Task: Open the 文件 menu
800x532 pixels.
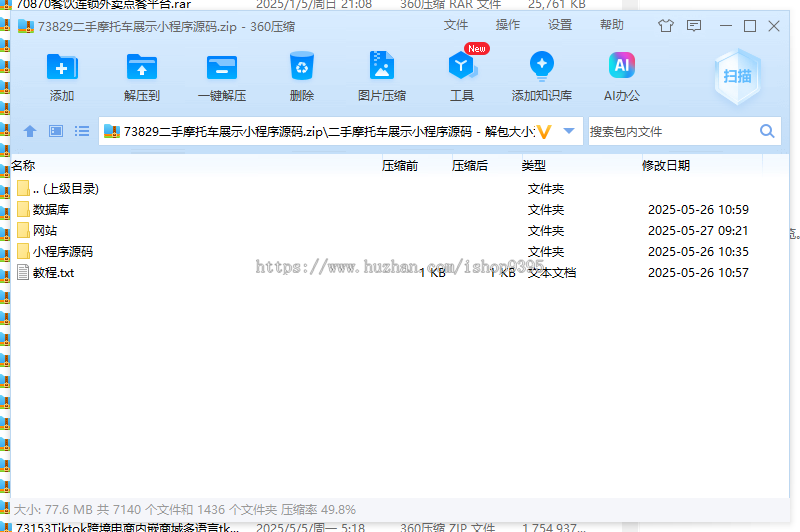Action: click(456, 25)
